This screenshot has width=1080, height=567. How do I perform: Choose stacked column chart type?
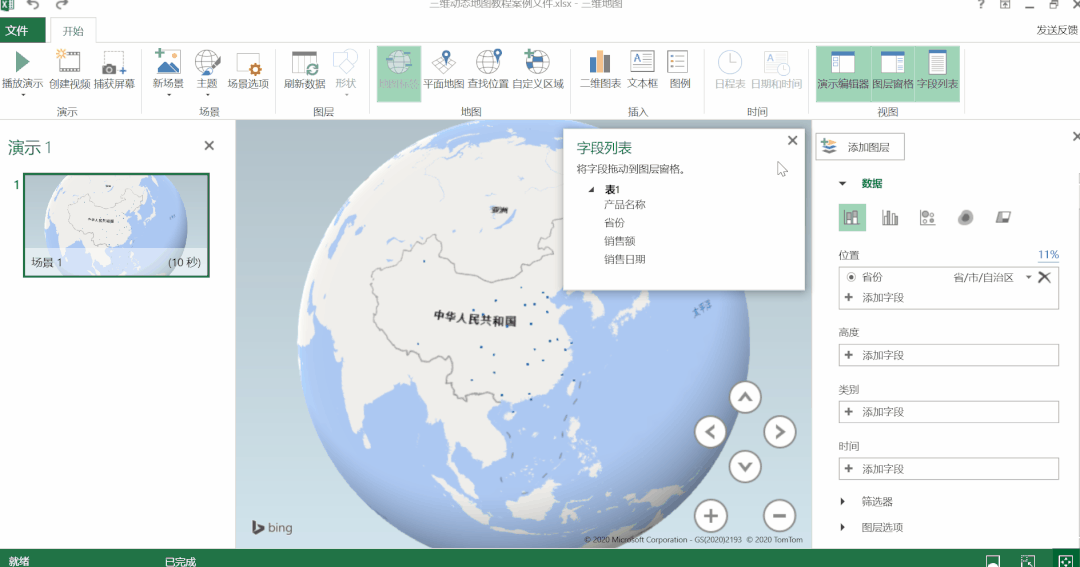852,218
